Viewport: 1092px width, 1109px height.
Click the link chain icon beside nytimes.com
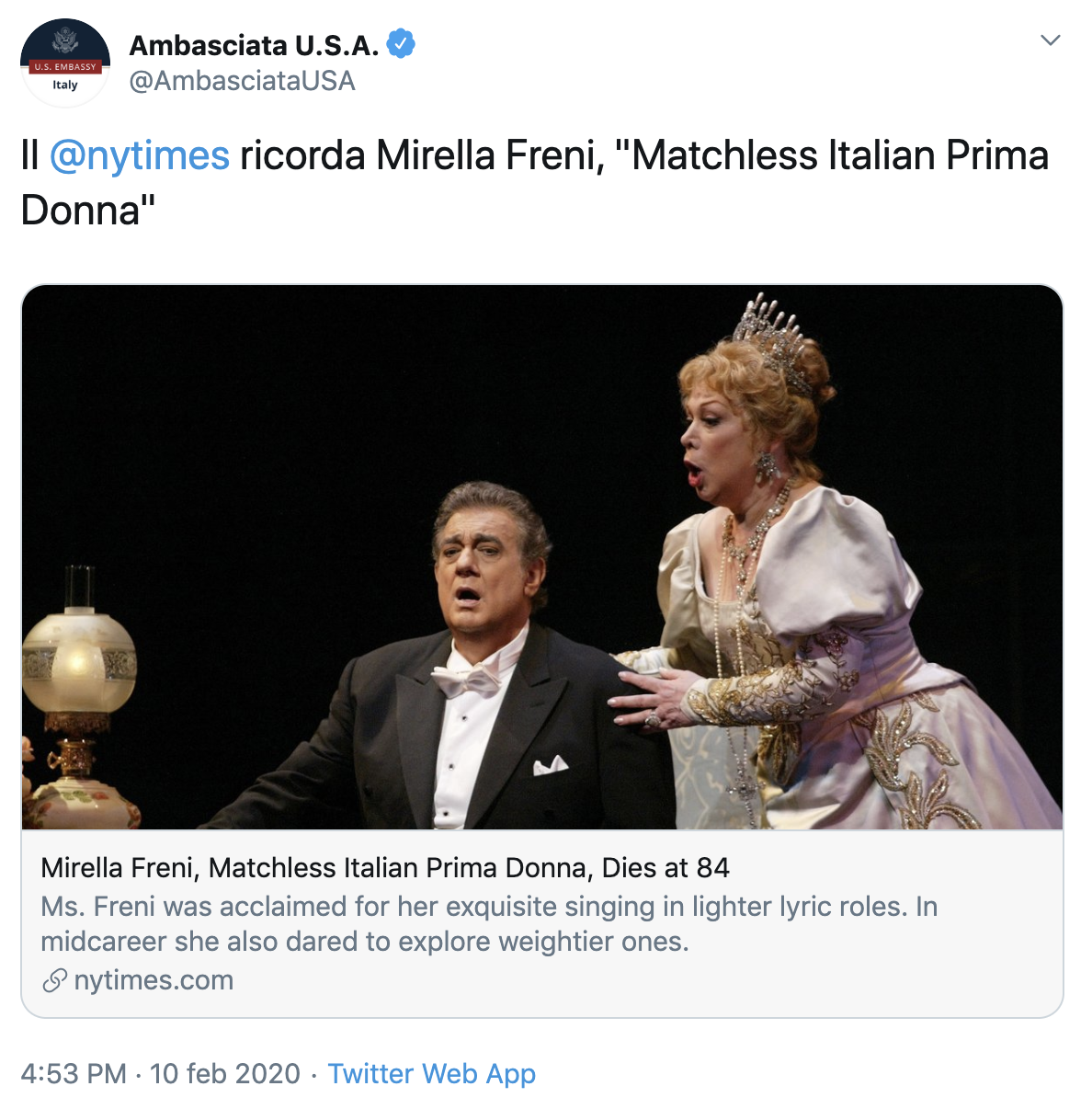[55, 980]
